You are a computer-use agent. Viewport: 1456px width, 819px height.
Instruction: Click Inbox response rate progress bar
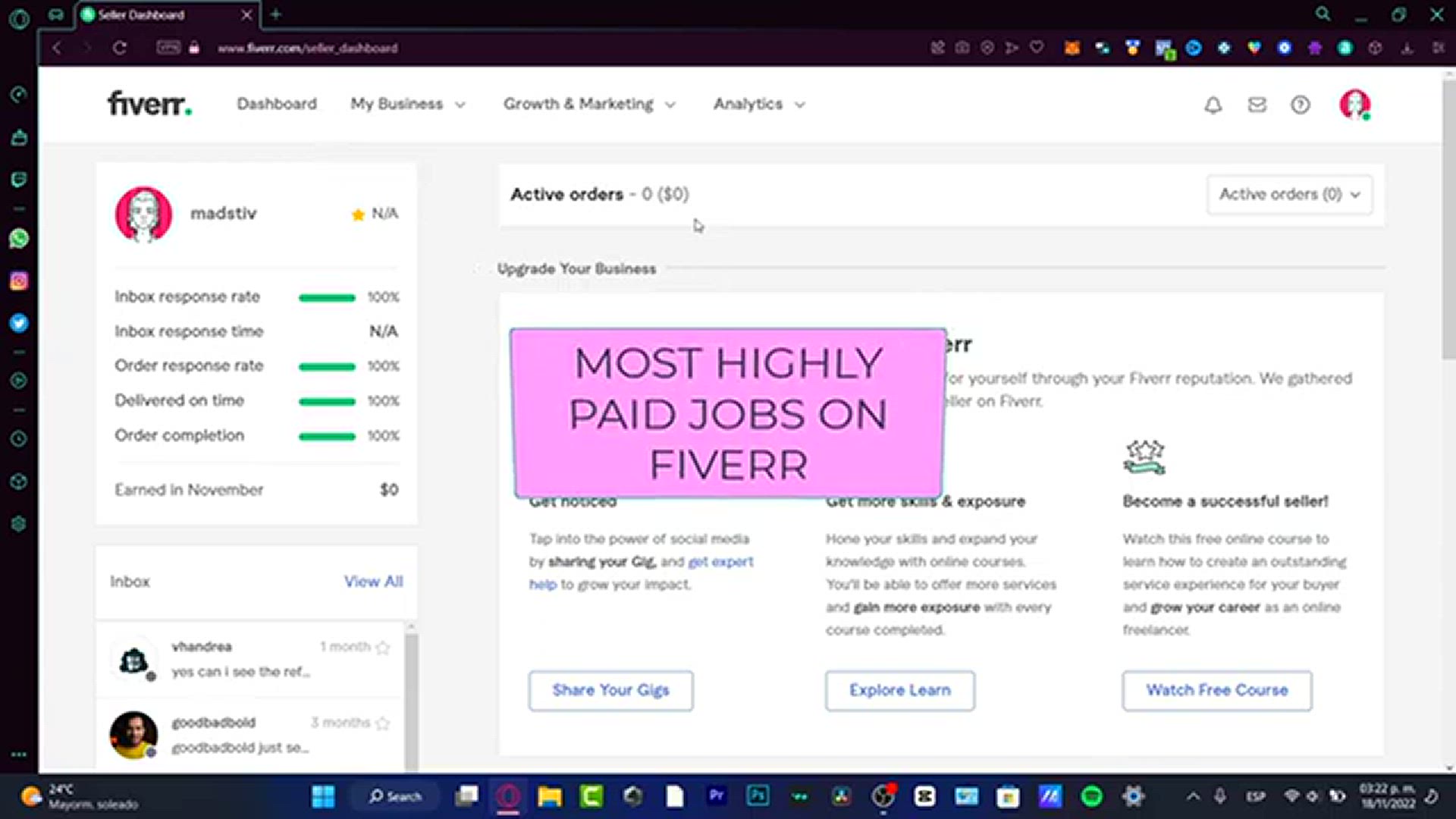coord(327,297)
